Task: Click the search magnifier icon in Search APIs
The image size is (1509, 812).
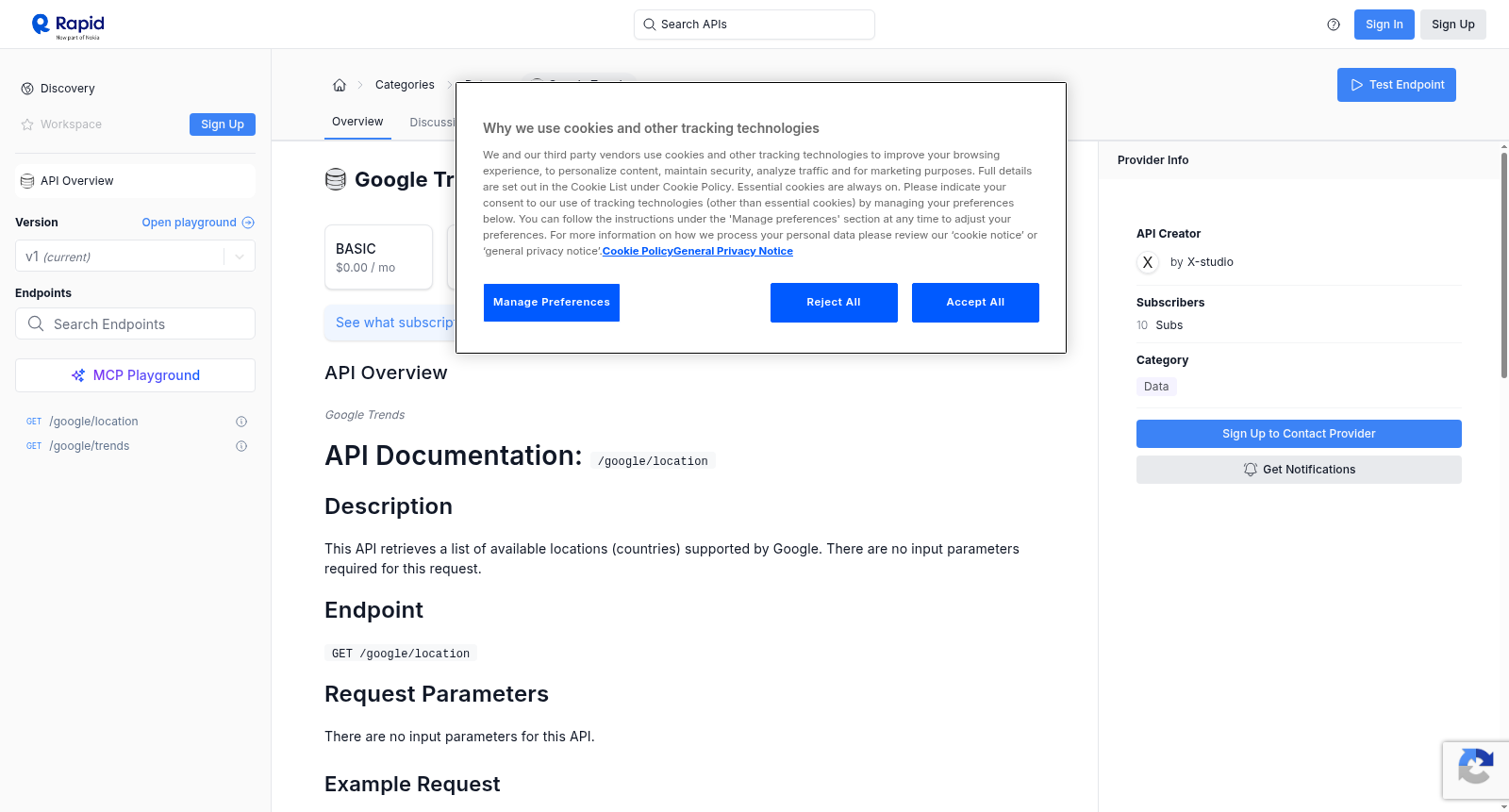Action: [649, 25]
